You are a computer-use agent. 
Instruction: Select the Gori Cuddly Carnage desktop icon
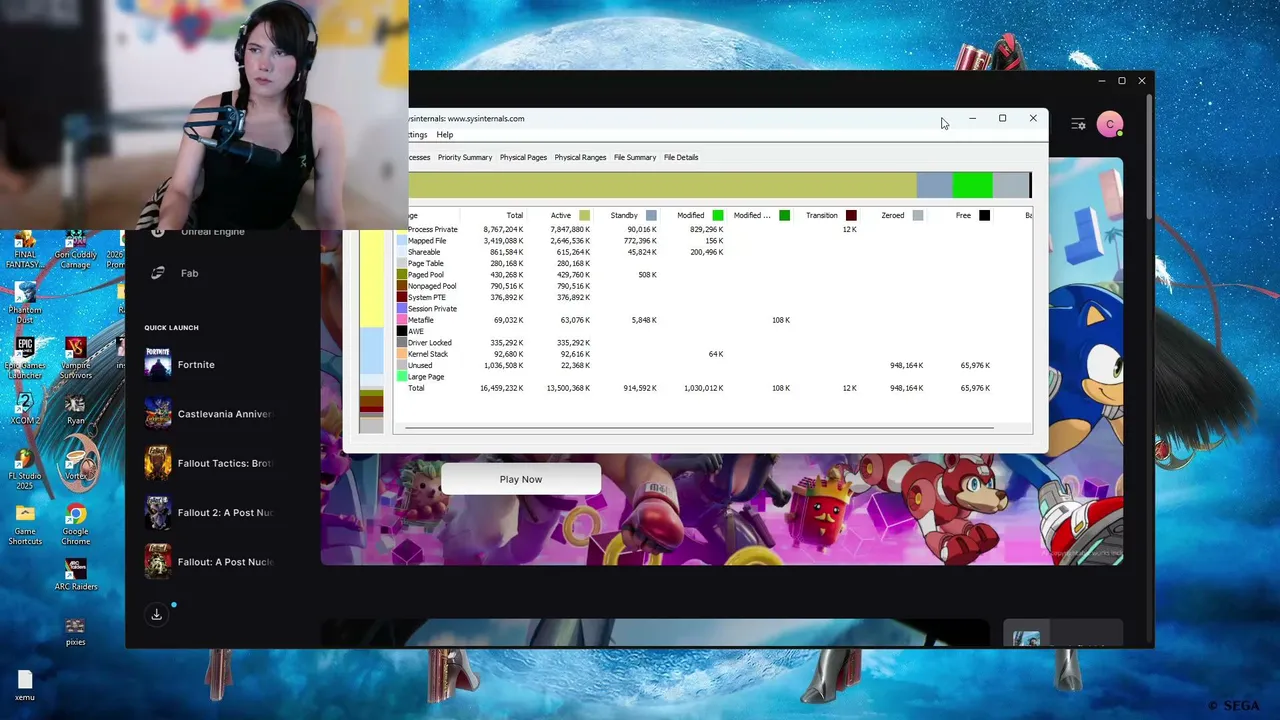(x=75, y=250)
